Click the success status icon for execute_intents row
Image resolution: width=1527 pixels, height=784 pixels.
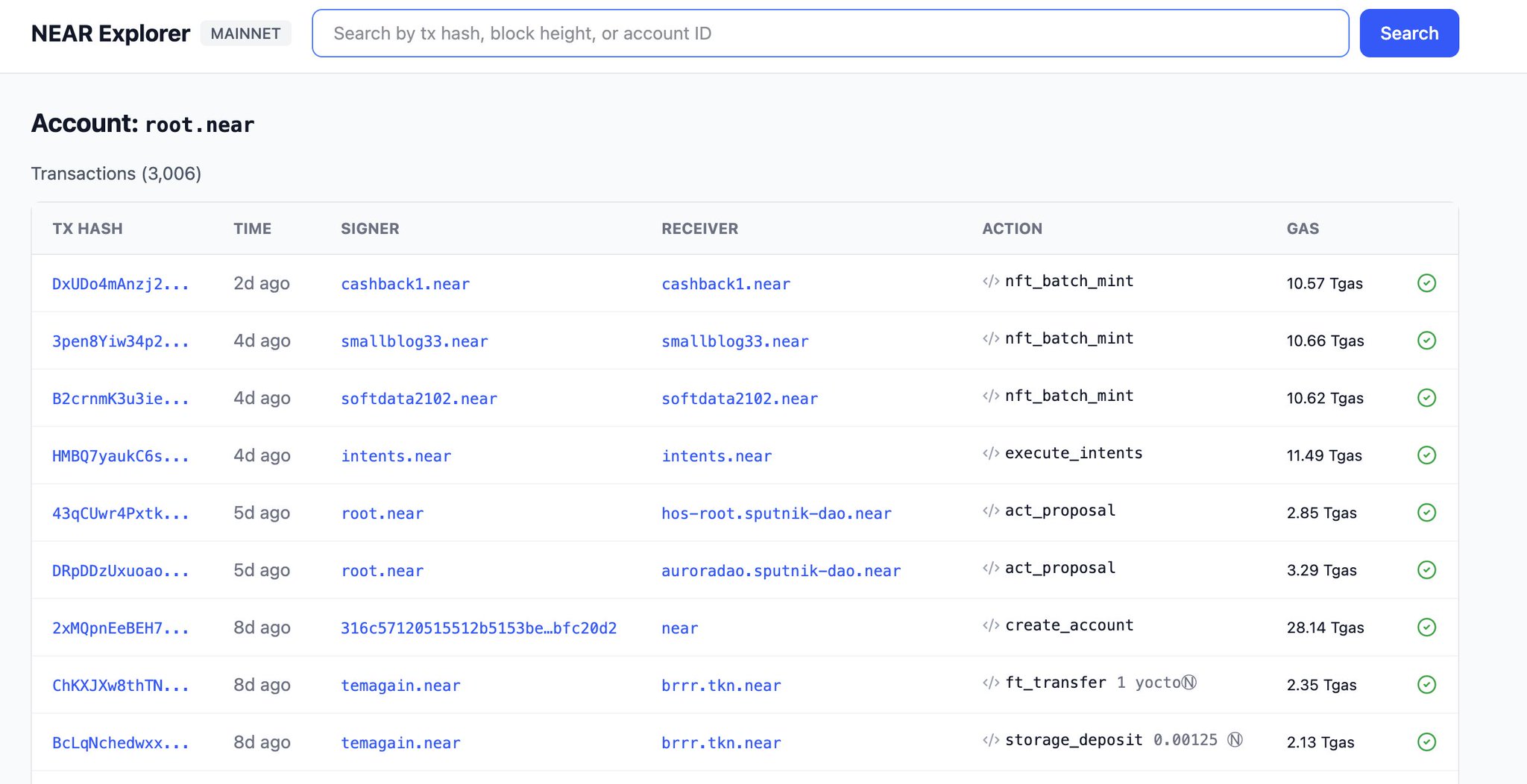click(1426, 455)
